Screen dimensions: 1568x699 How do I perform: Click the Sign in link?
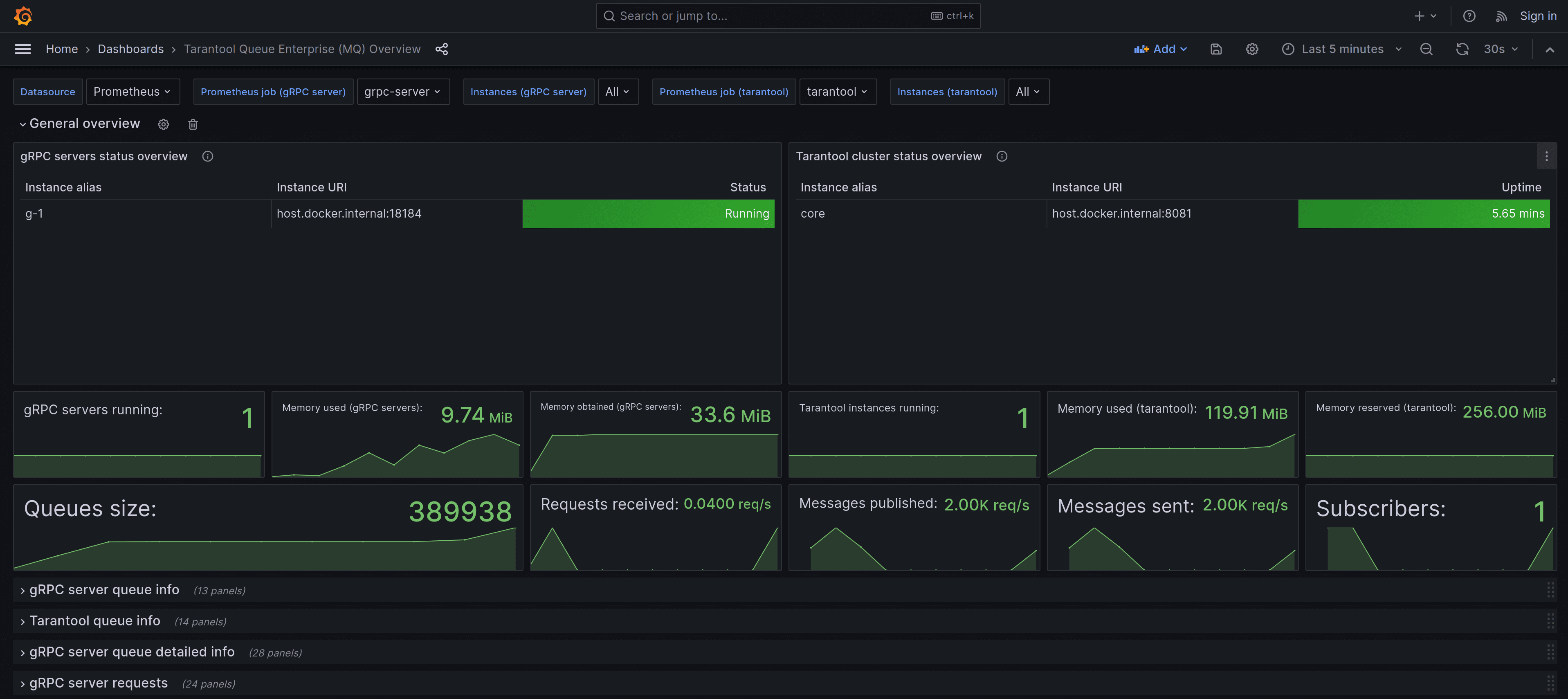pos(1538,16)
